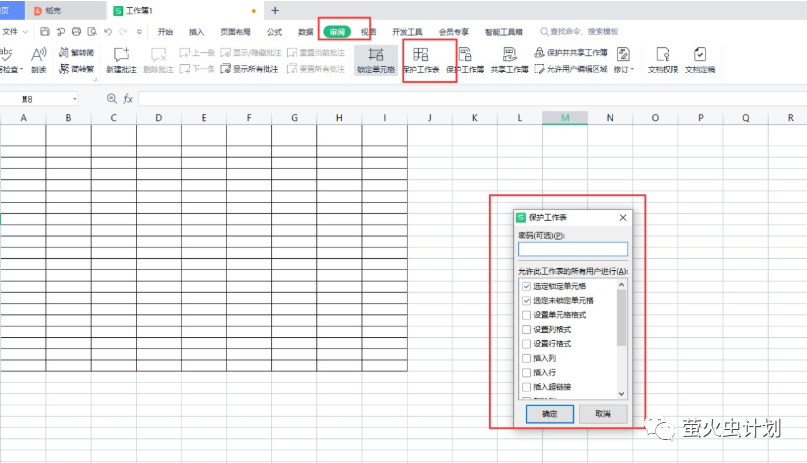The height and width of the screenshot is (463, 807).
Task: Convert traditional to simplified with 繁转简
Action: click(76, 52)
